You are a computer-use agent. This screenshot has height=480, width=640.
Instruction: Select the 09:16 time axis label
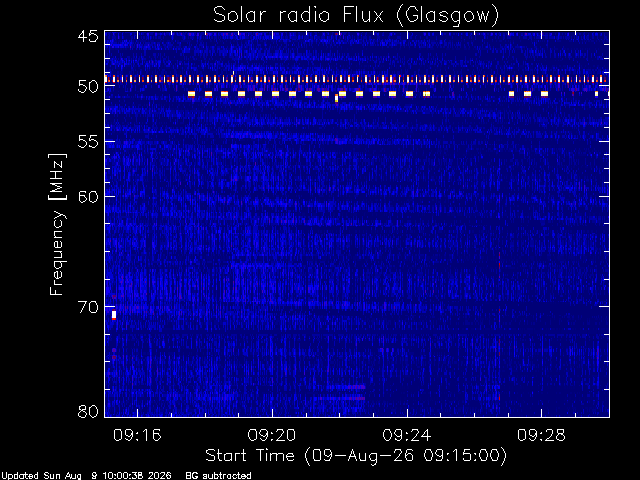[137, 435]
